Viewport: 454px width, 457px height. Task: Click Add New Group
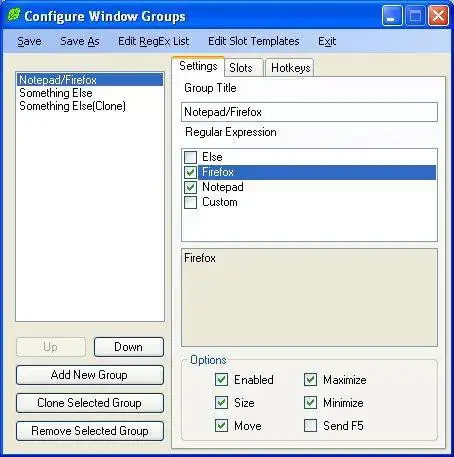90,375
